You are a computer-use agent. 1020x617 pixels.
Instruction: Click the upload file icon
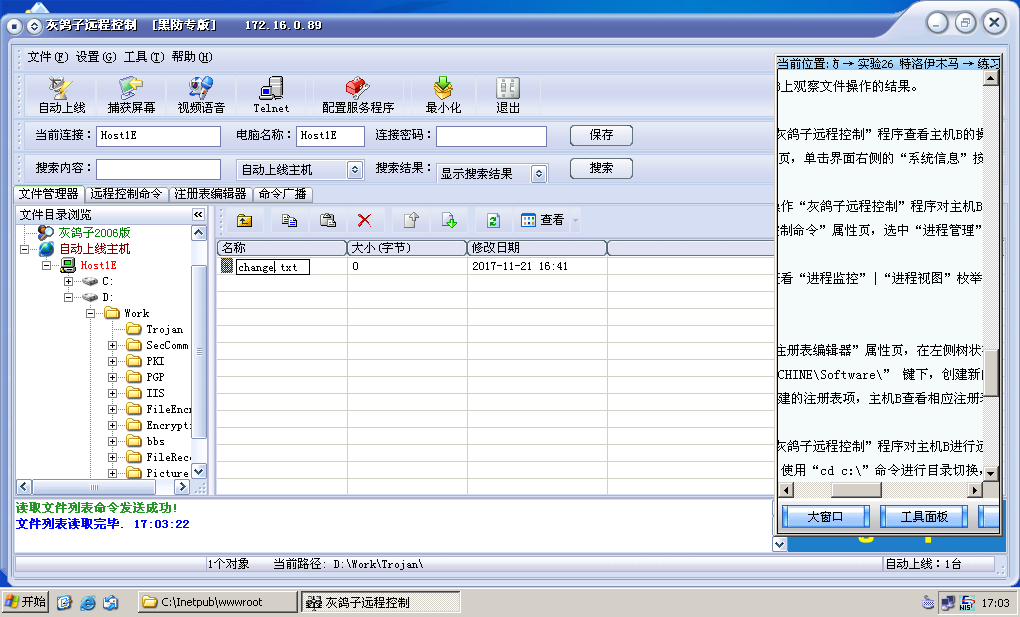(411, 221)
